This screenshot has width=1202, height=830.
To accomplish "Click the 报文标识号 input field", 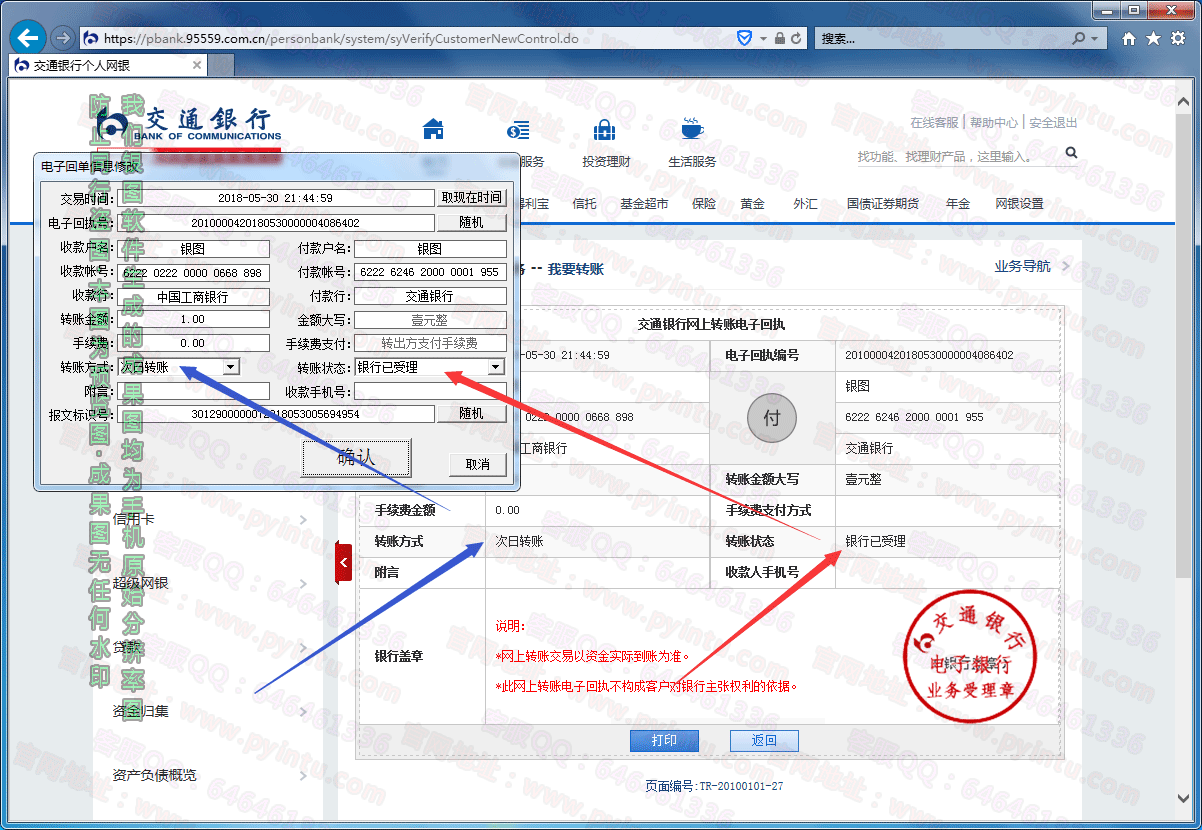I will [276, 413].
